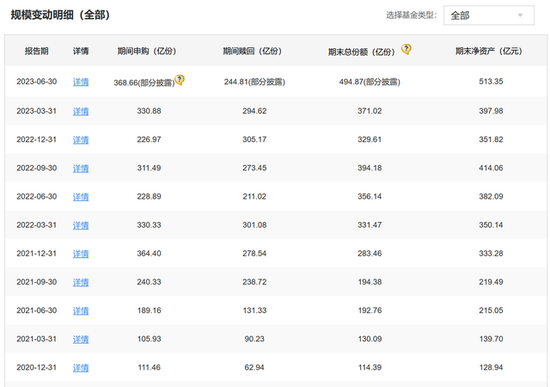
Task: Click the 选择基金类型 label
Action: click(x=411, y=15)
